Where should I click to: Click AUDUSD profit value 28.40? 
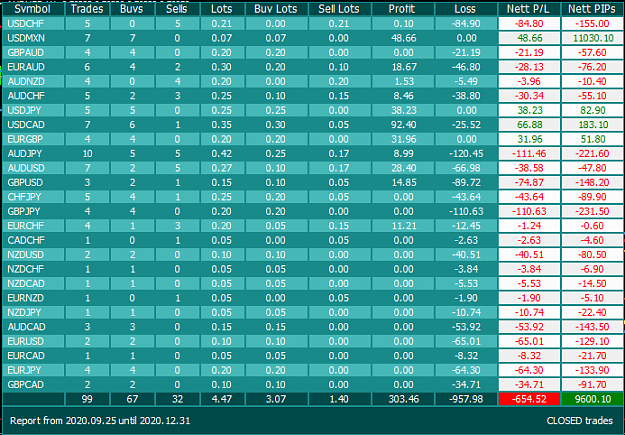click(403, 168)
